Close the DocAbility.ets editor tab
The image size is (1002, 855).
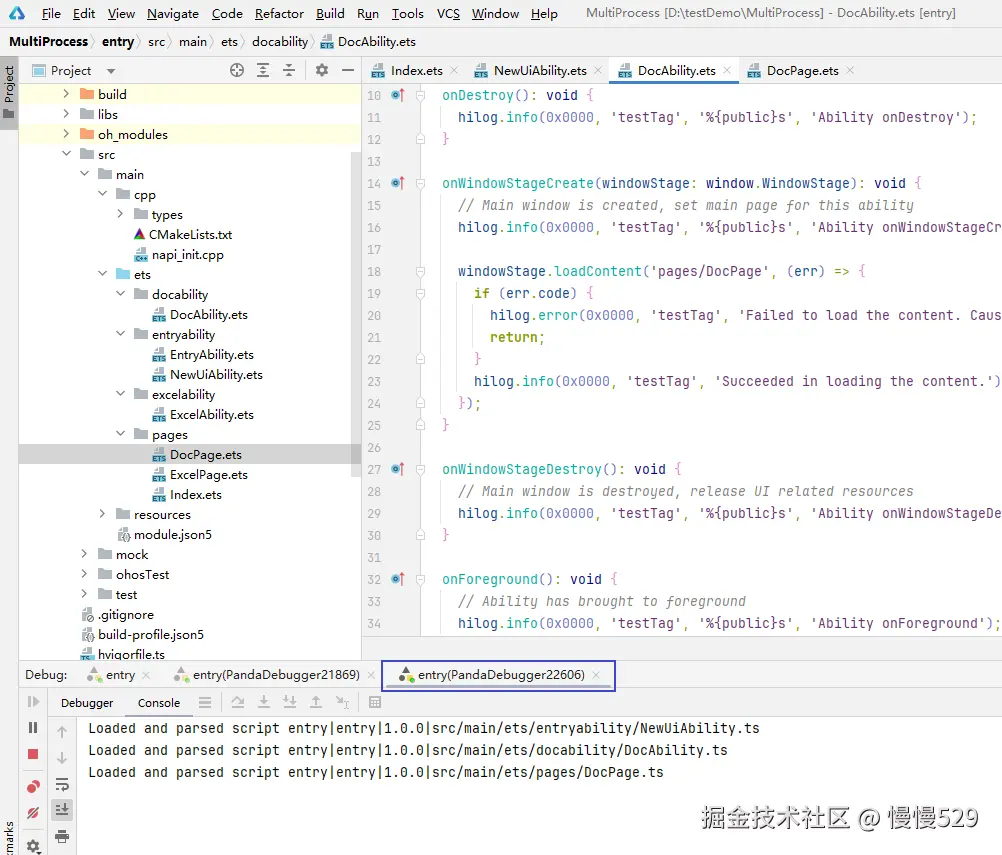tap(727, 70)
